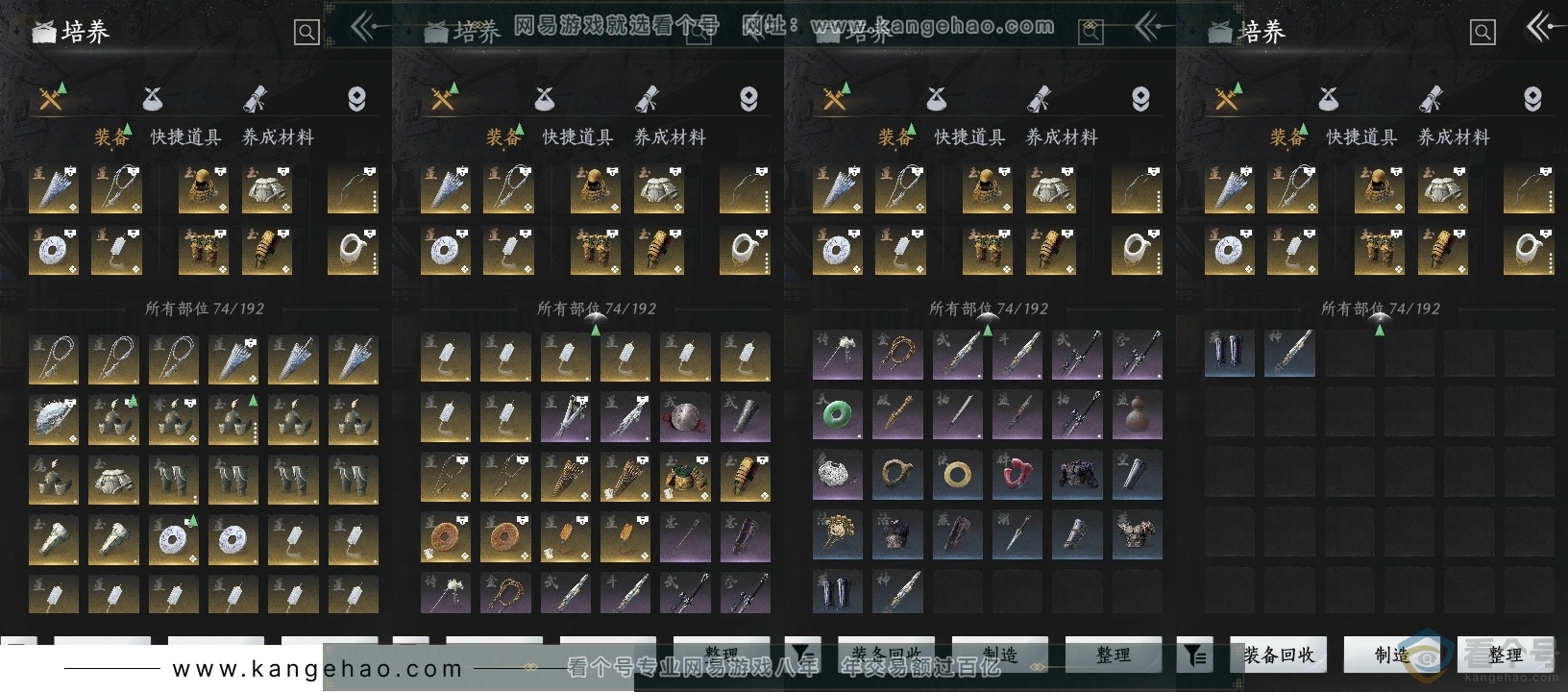Switch to 装备 tab in the third panel
Image resolution: width=1568 pixels, height=692 pixels.
tap(895, 137)
